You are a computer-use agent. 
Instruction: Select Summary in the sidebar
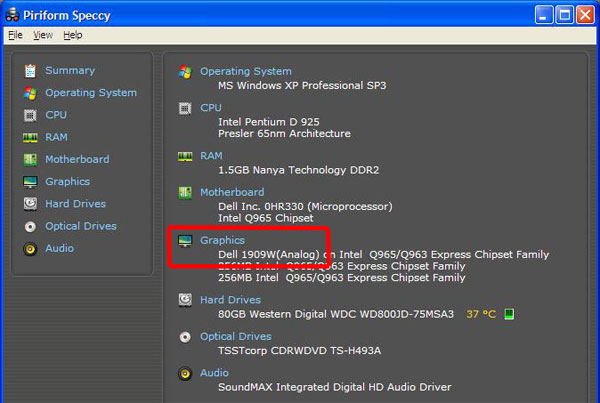pyautogui.click(x=70, y=70)
